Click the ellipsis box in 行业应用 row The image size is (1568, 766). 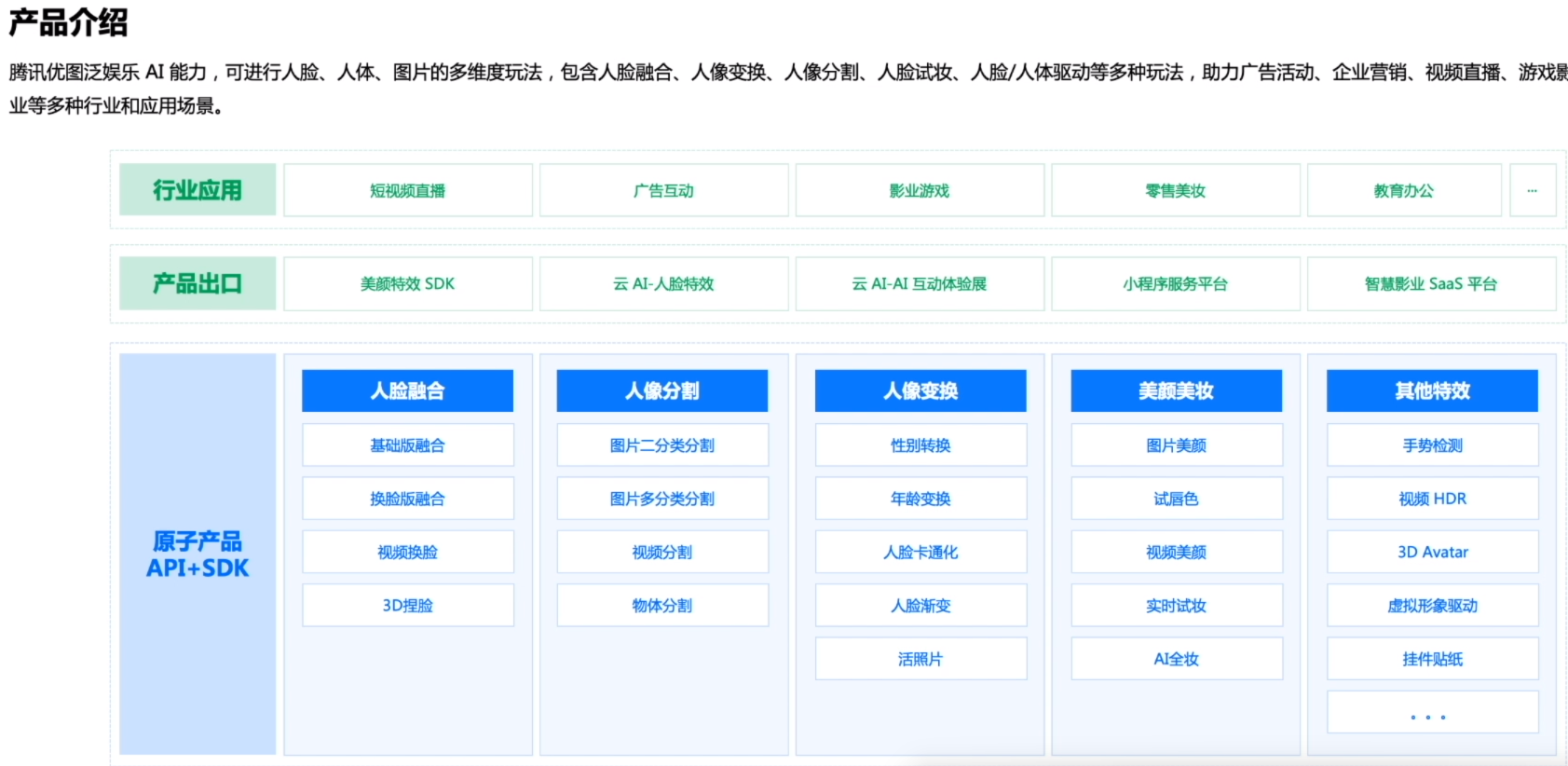tap(1533, 190)
